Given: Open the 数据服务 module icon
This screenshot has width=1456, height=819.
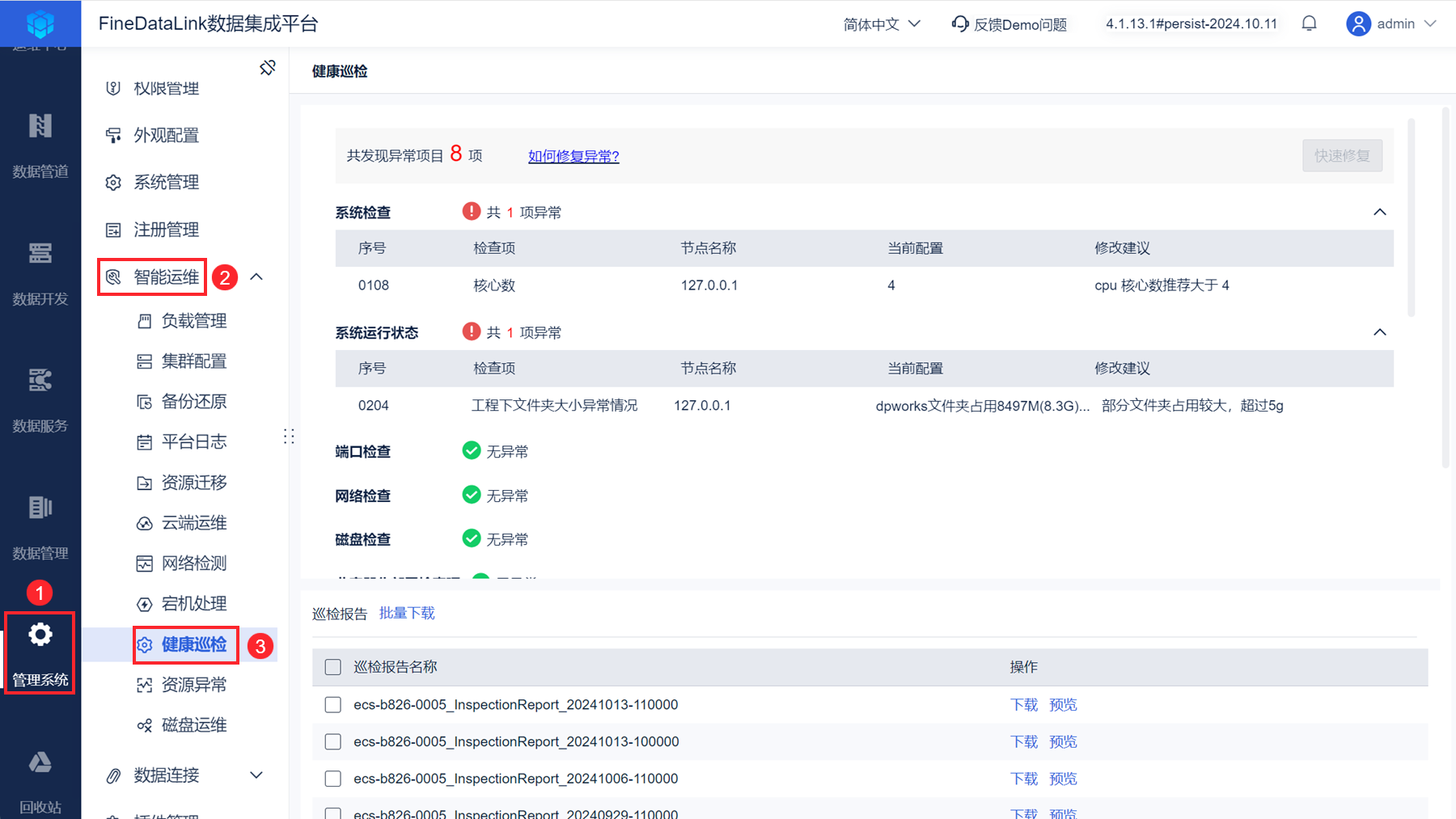Looking at the screenshot, I should (x=40, y=380).
